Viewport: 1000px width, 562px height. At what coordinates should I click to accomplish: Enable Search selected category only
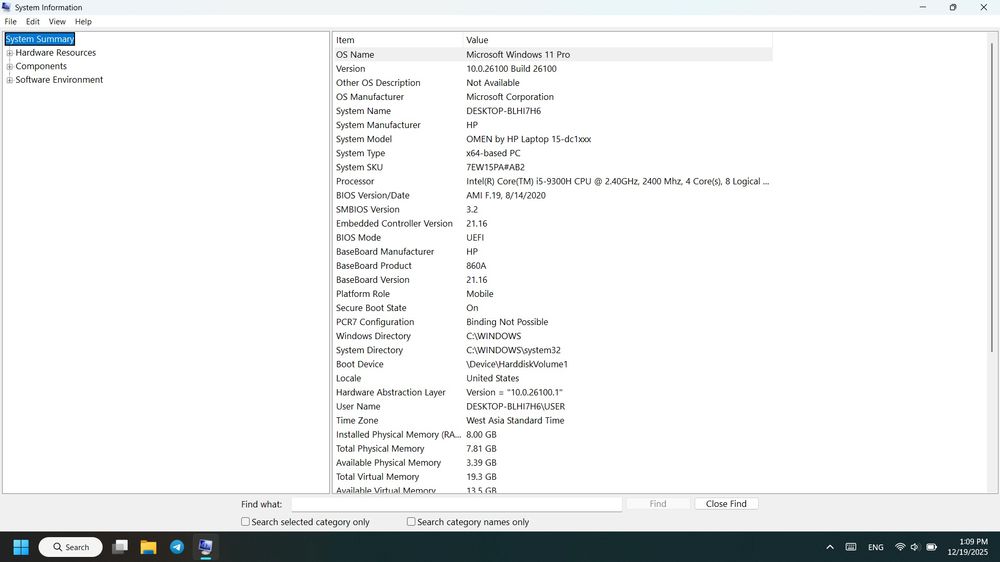point(246,522)
